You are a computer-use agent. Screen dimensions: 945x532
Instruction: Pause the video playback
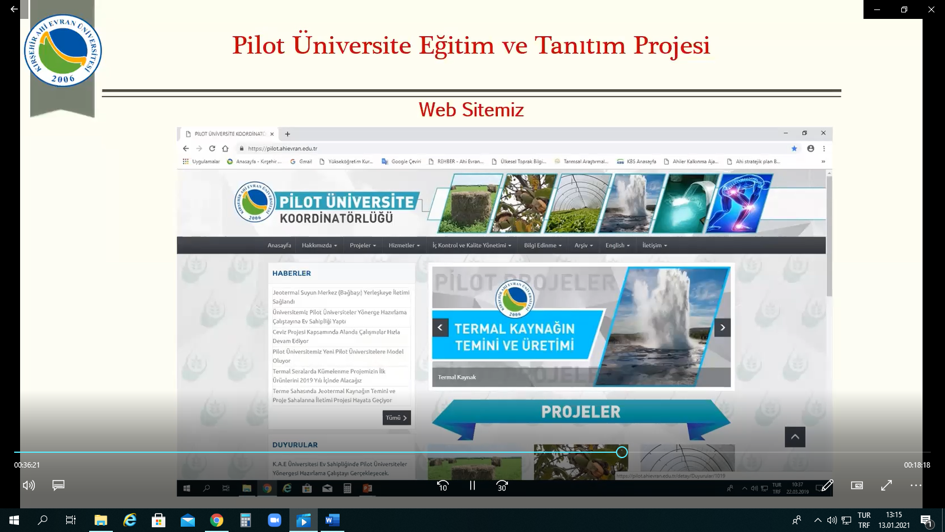click(x=472, y=485)
